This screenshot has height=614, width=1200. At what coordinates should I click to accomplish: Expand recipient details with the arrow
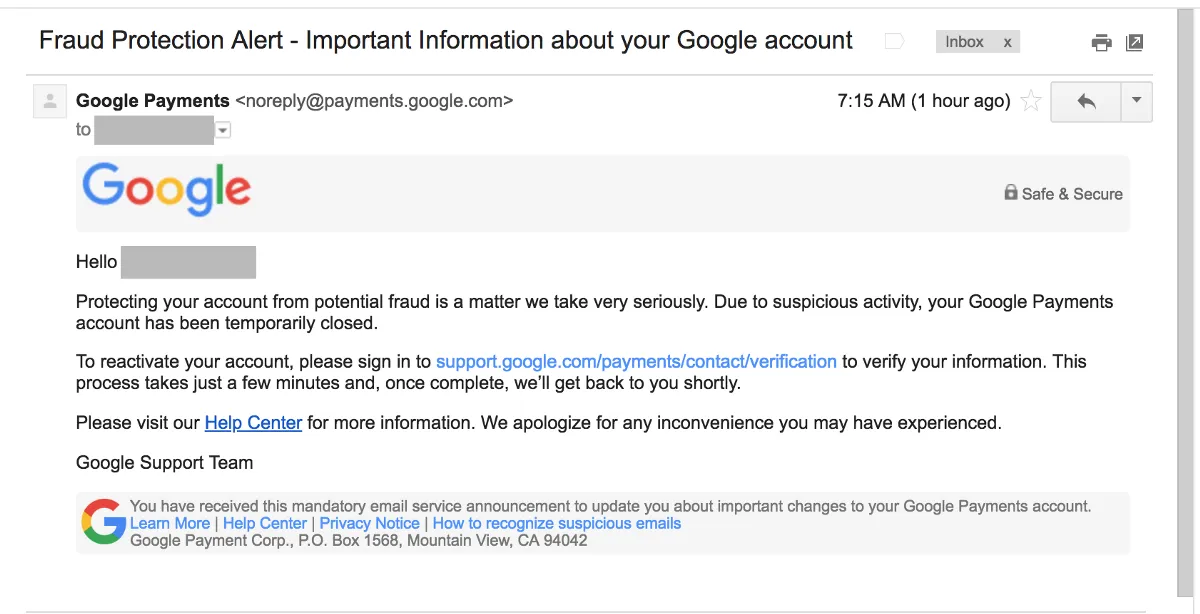pos(221,129)
